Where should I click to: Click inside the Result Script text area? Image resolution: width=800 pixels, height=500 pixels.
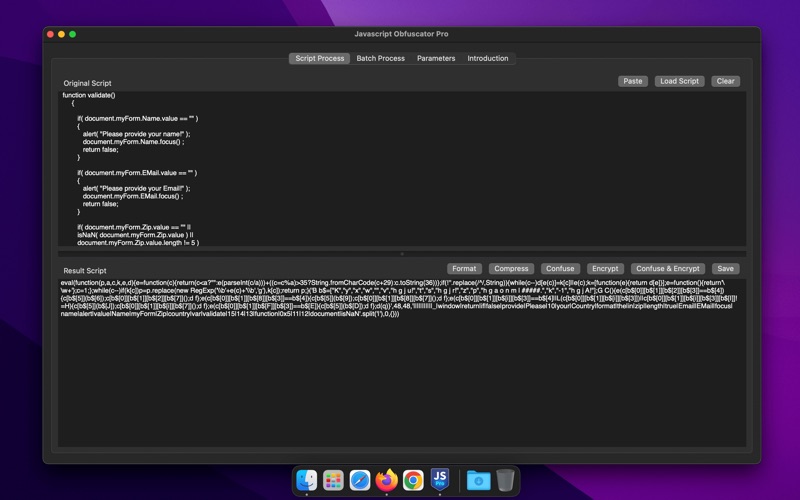(402, 363)
